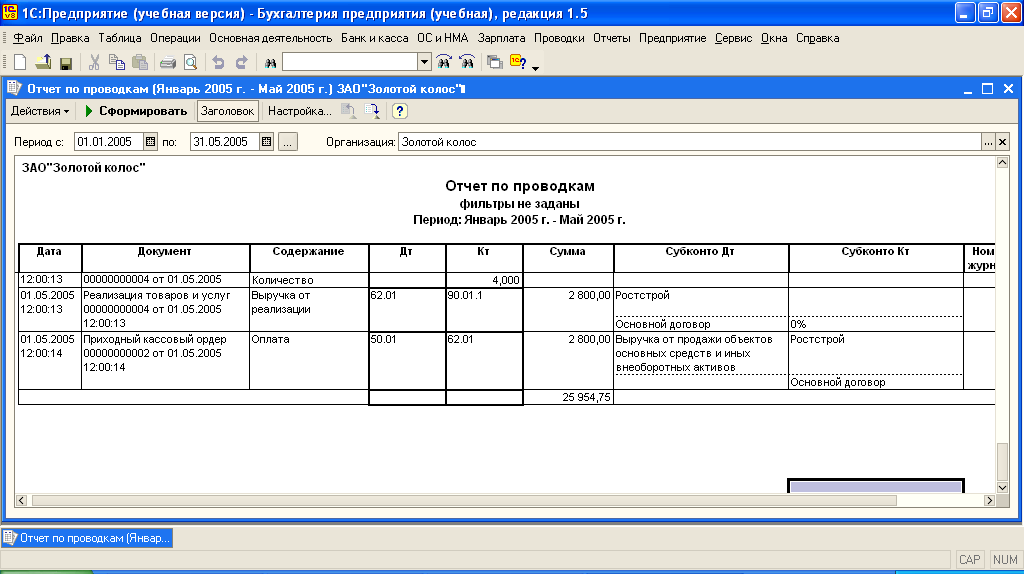Viewport: 1024px width, 574px height.
Task: Click the Paste clipboard icon
Action: (x=140, y=62)
